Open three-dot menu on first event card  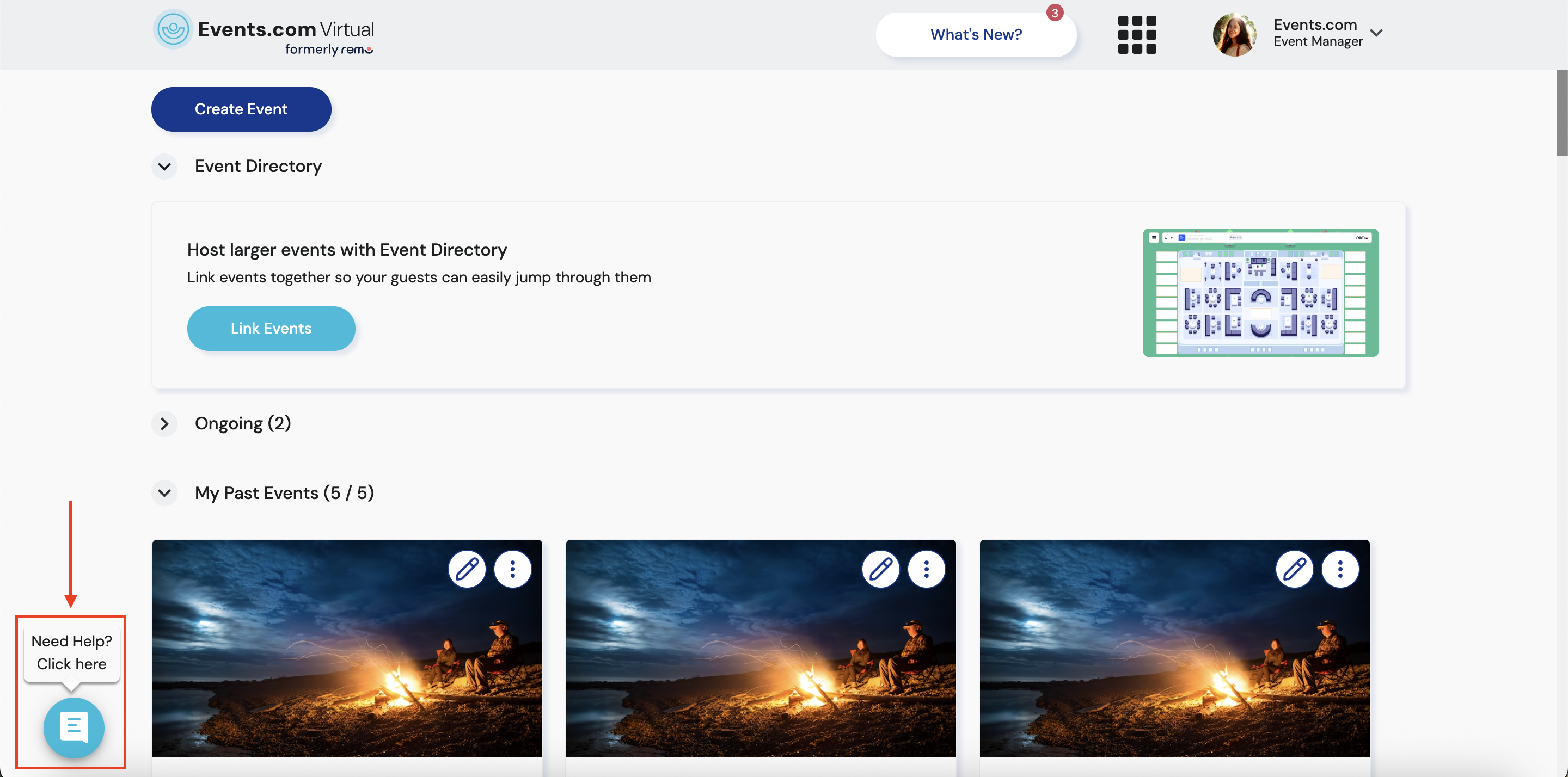click(512, 570)
